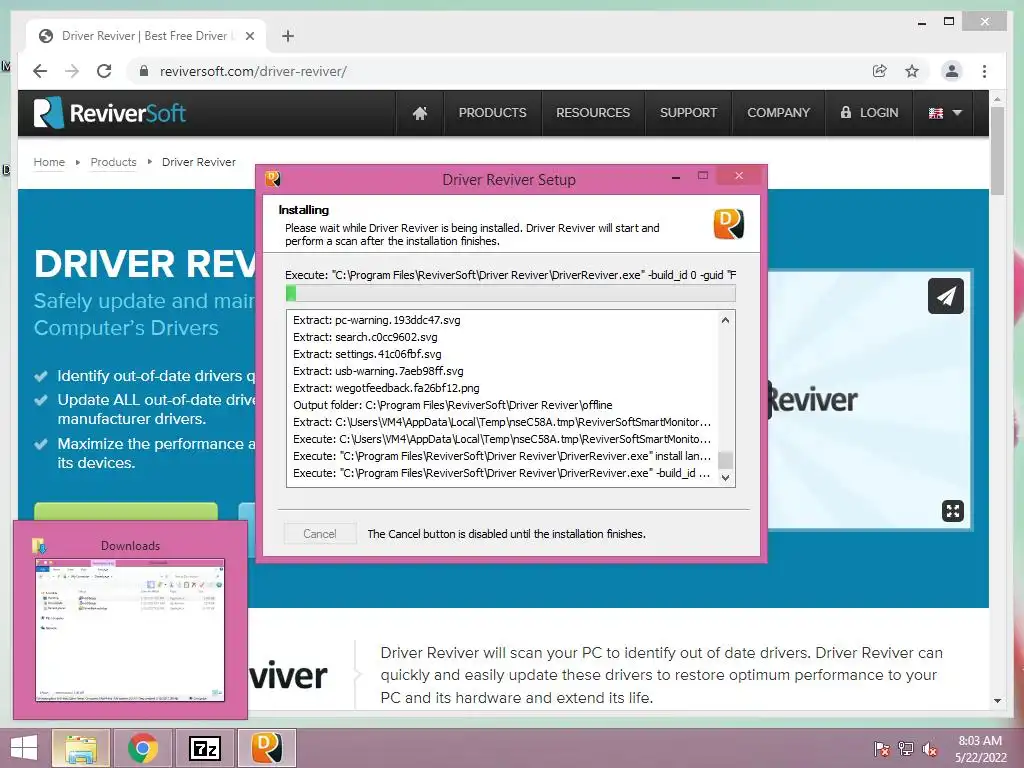1024x768 pixels.
Task: Close the Driver Reviver browser tab
Action: [x=249, y=36]
